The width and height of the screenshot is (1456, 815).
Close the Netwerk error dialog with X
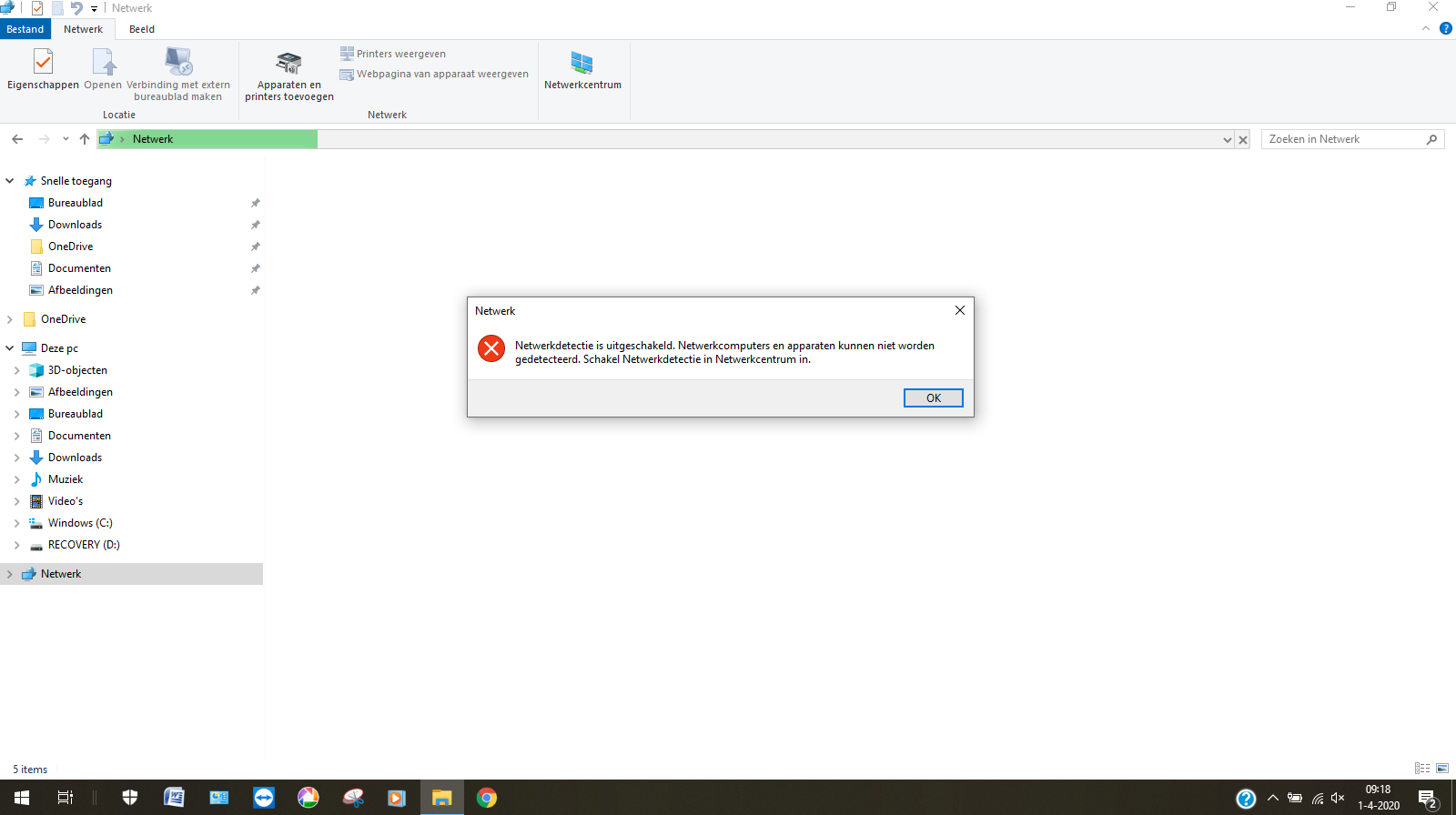[x=959, y=310]
